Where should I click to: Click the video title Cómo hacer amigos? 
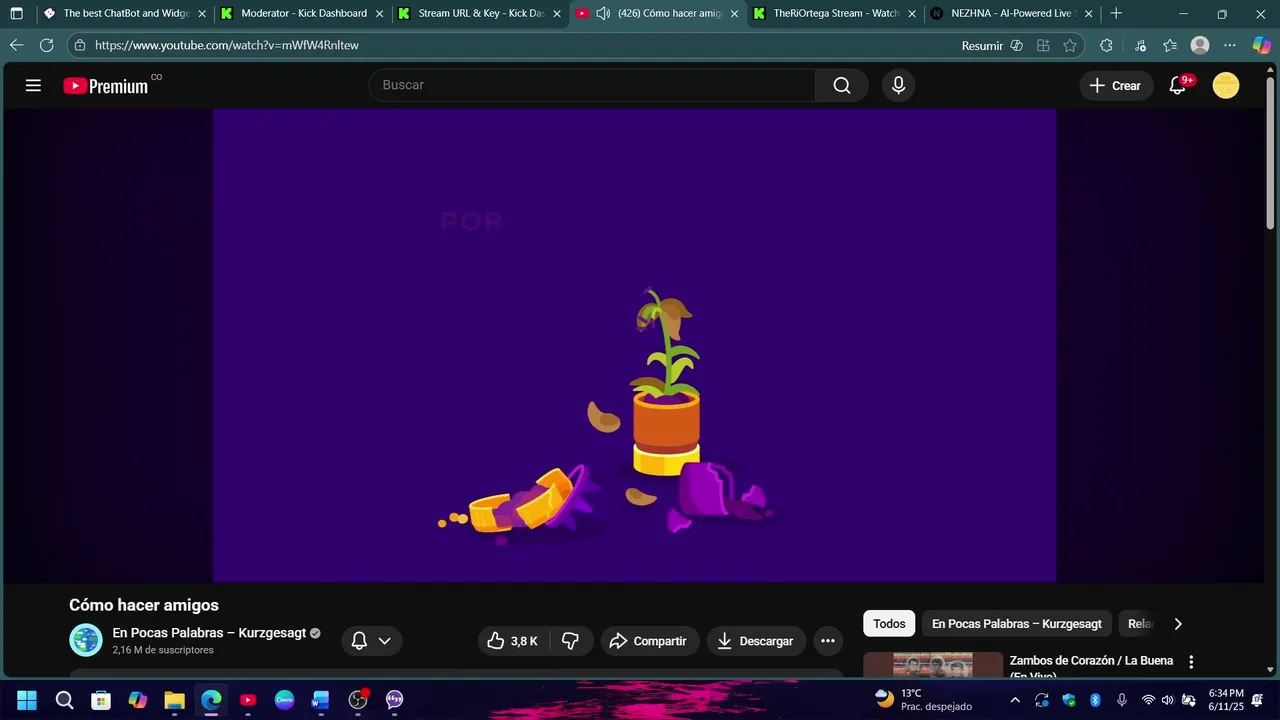point(144,605)
